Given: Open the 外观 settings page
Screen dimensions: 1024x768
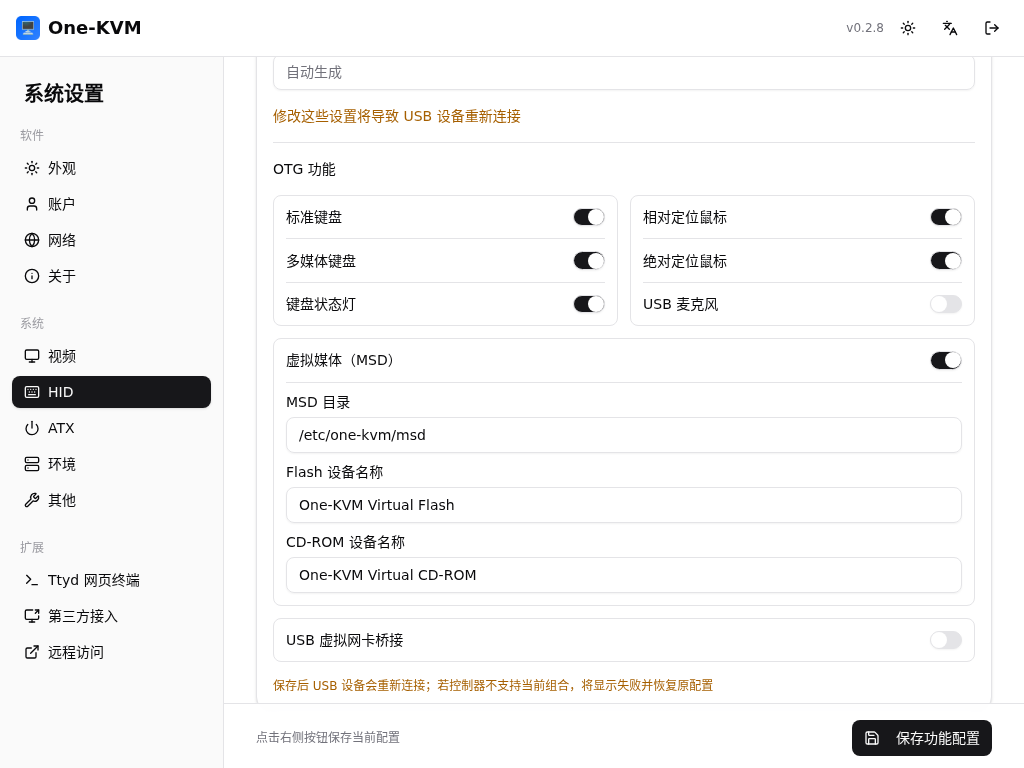Looking at the screenshot, I should click(x=112, y=168).
